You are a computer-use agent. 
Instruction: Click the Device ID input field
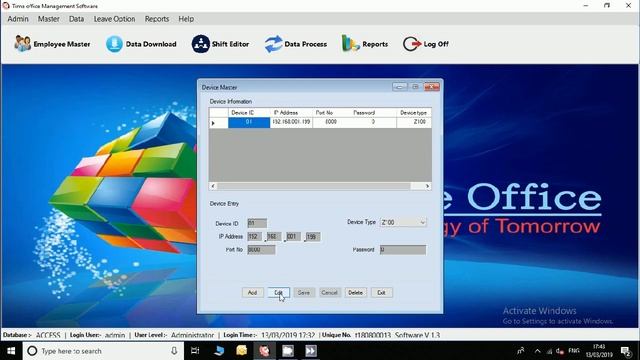(257, 223)
